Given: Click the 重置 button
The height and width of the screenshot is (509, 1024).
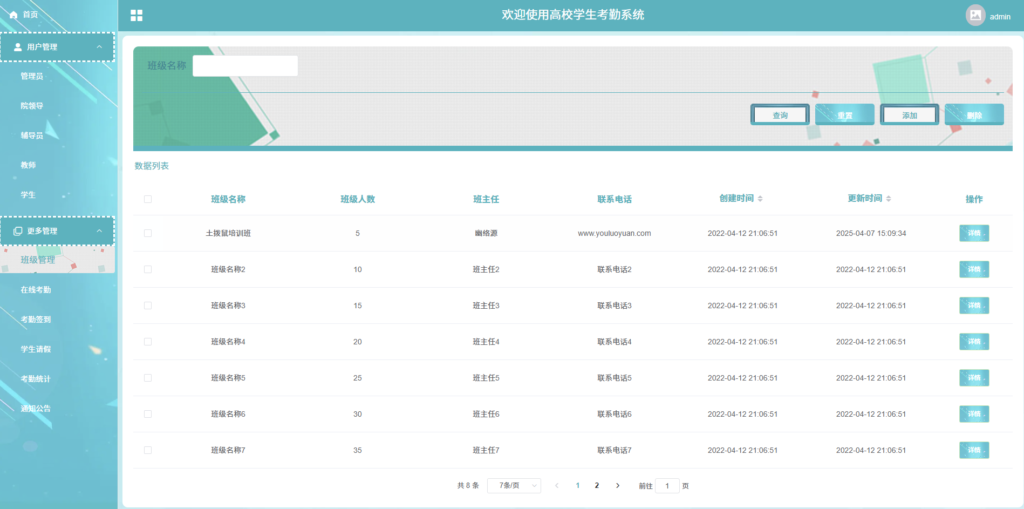Looking at the screenshot, I should tap(844, 115).
